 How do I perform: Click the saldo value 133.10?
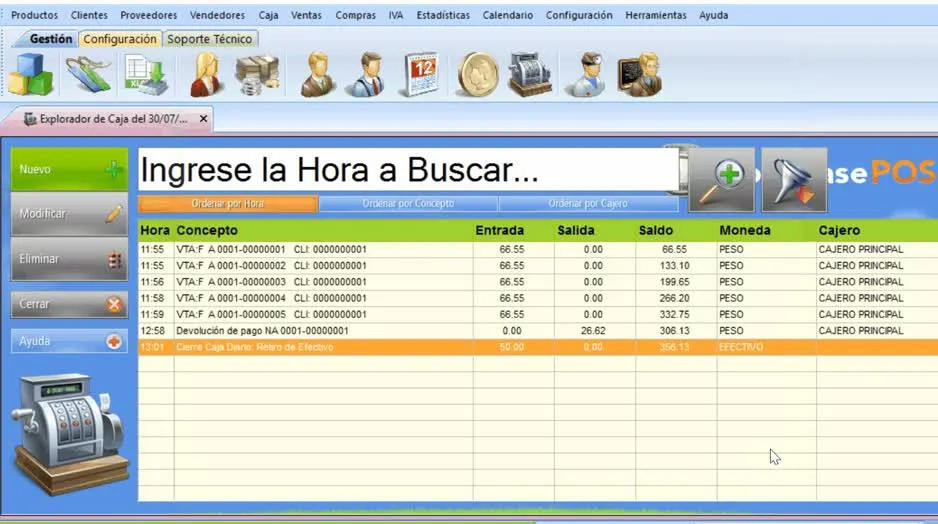click(x=674, y=266)
